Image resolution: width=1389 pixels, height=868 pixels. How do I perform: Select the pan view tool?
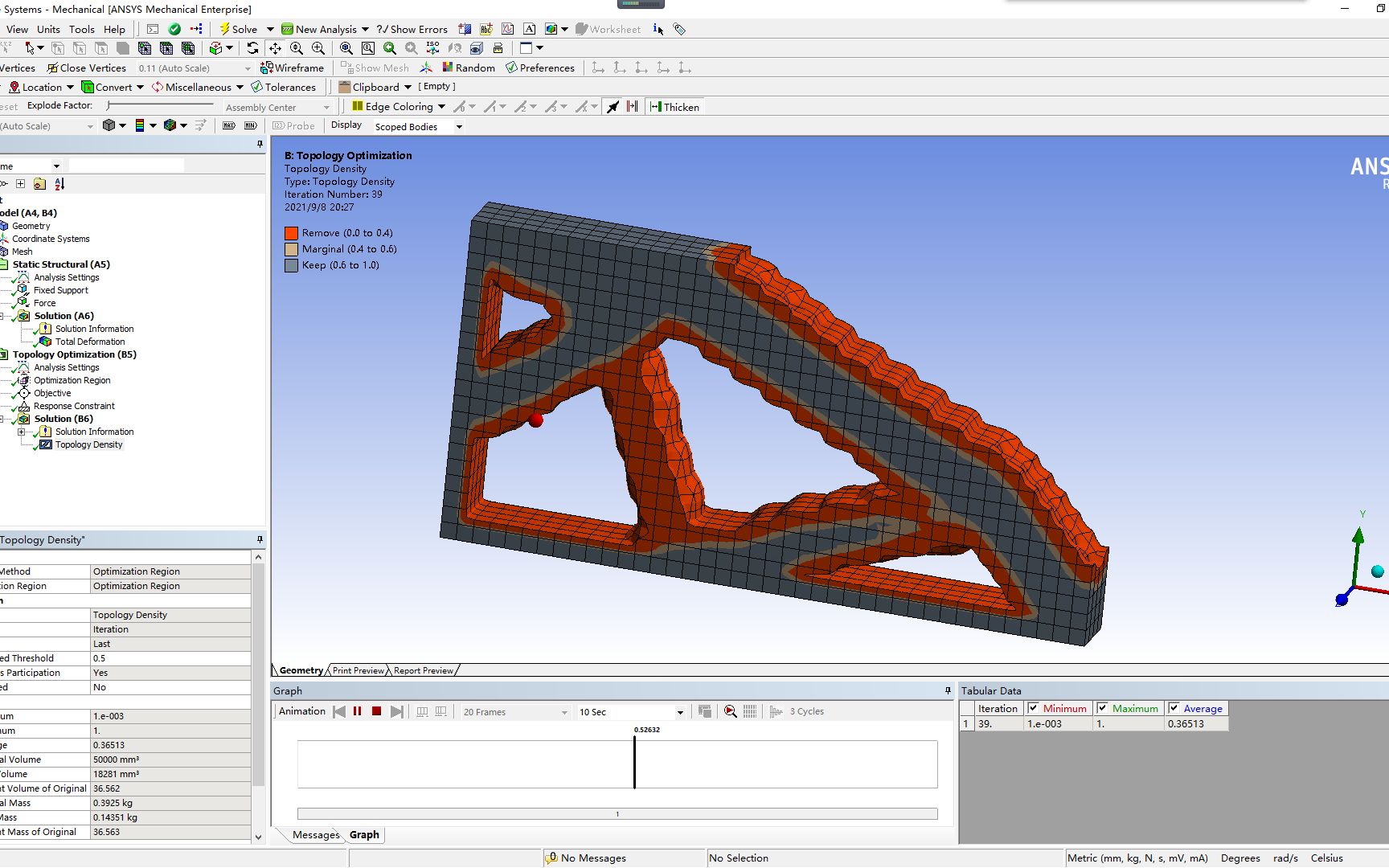[x=275, y=48]
